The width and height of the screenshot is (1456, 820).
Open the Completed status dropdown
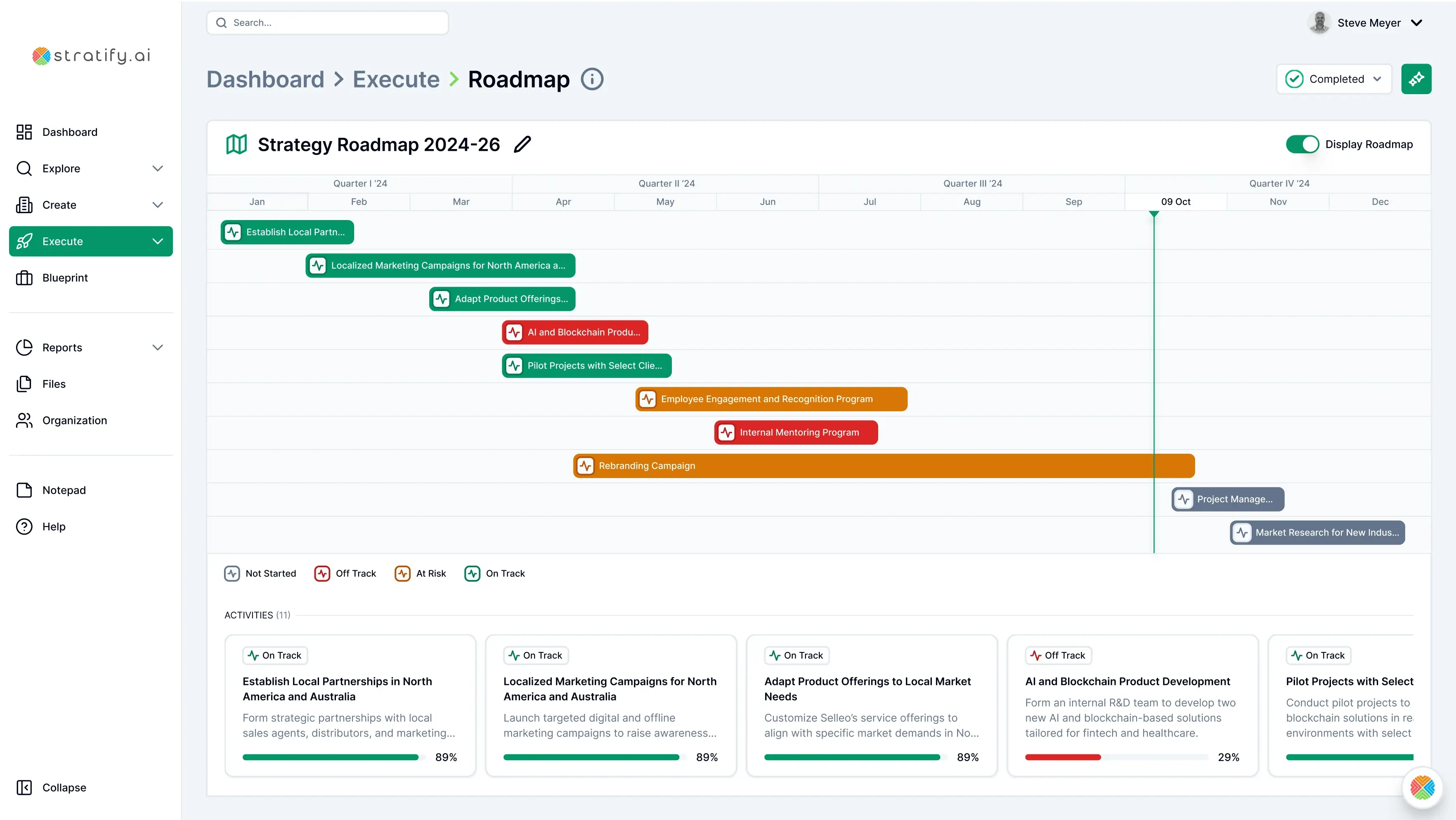[x=1334, y=79]
